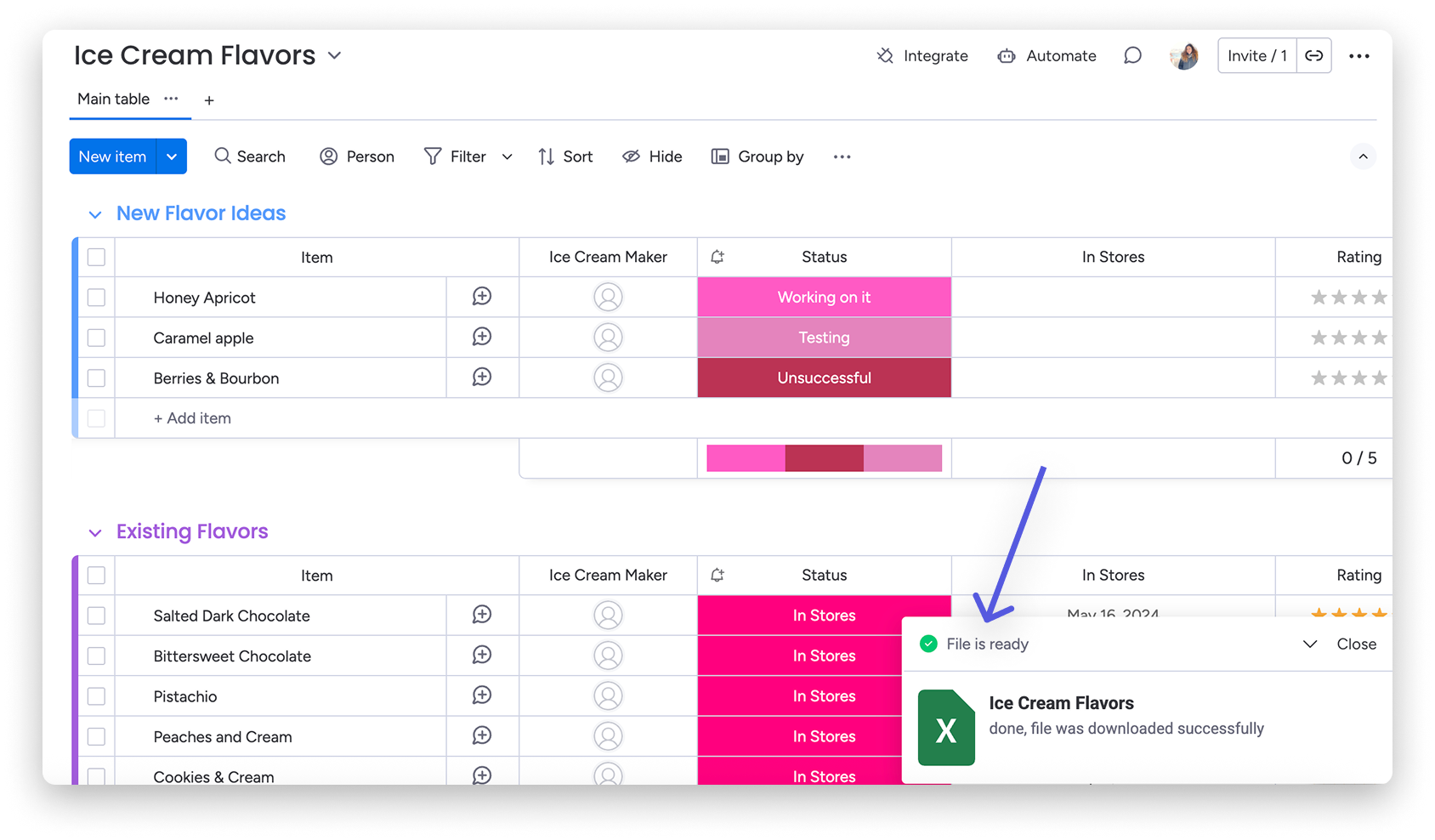Set star rating for Honey Apricot
Viewport: 1435px width, 840px height.
coord(1349,298)
